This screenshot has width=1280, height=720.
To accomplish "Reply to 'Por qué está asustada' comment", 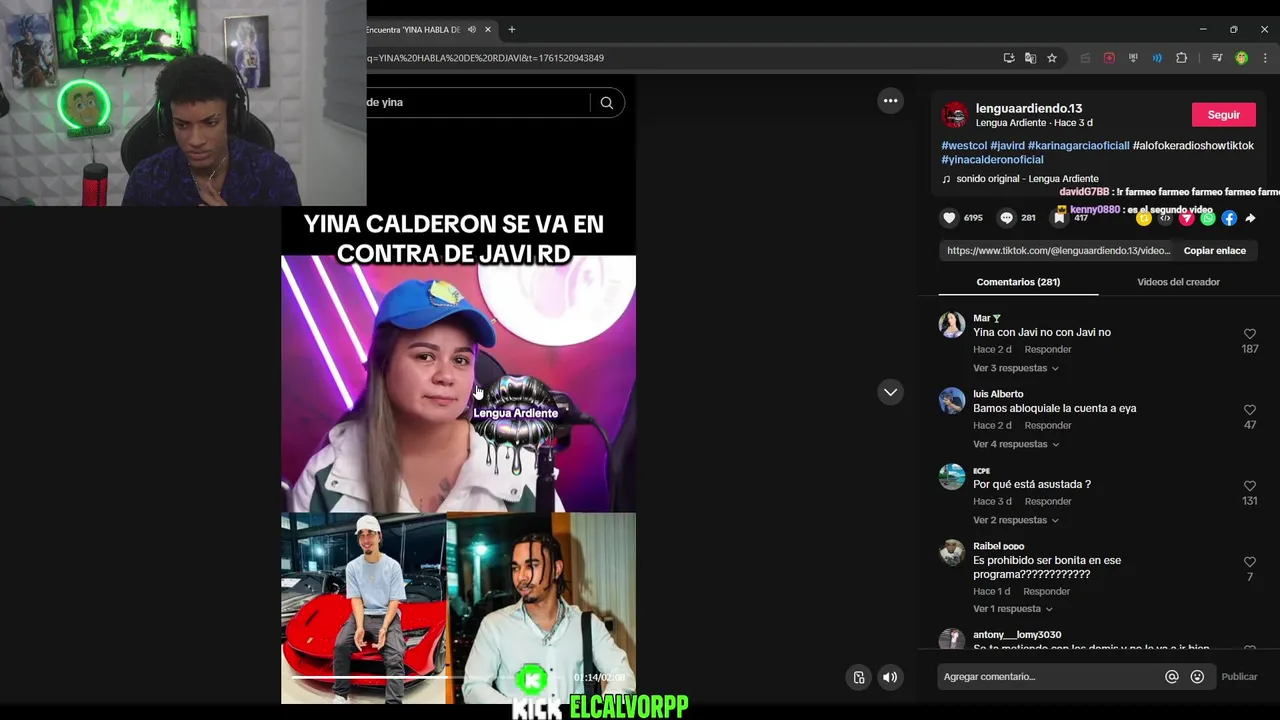I will 1048,501.
